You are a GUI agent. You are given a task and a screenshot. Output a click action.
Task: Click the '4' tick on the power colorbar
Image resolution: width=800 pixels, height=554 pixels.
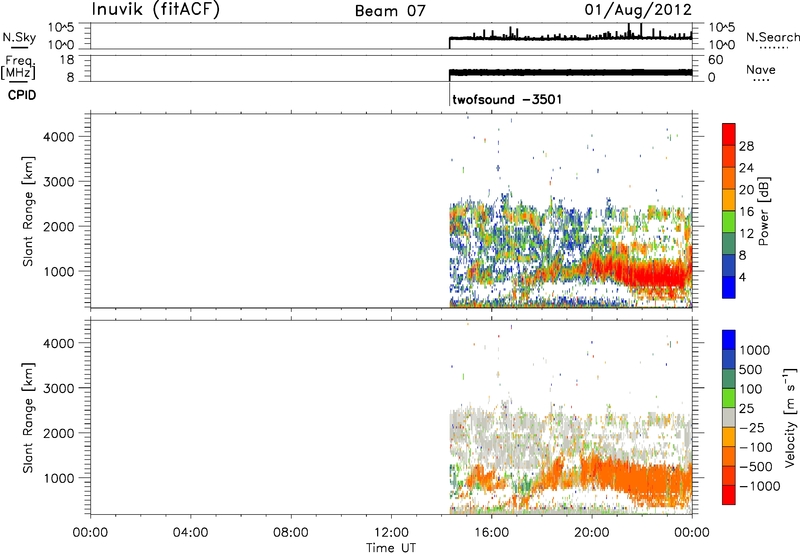pos(743,277)
